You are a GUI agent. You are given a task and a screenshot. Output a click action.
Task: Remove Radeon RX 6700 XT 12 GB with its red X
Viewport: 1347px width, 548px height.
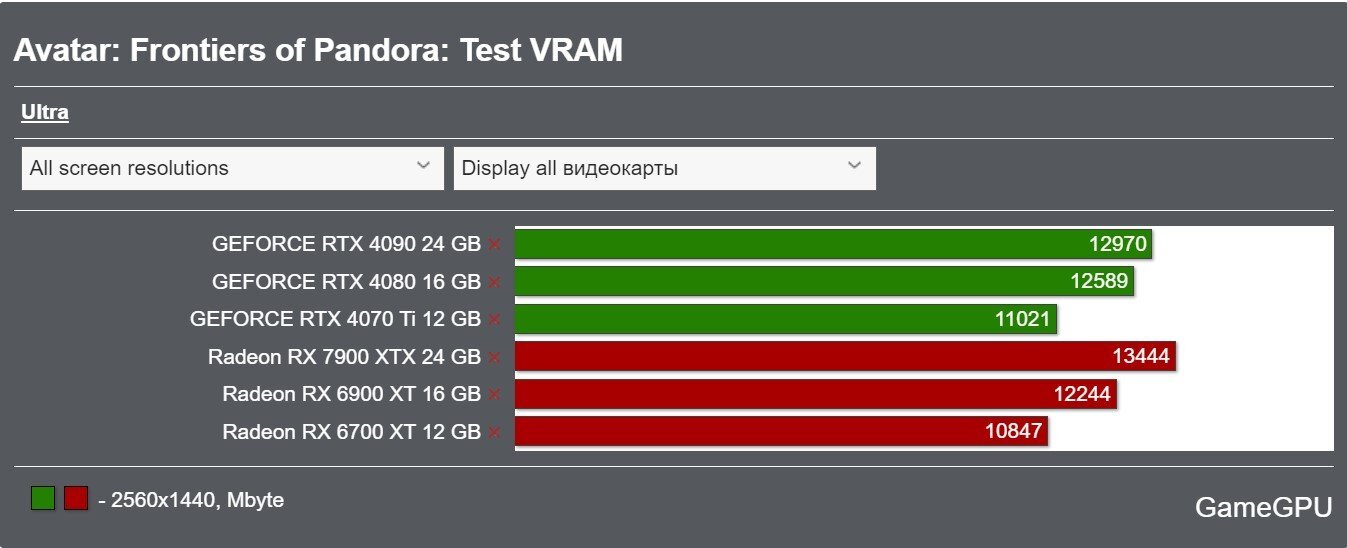click(x=494, y=433)
